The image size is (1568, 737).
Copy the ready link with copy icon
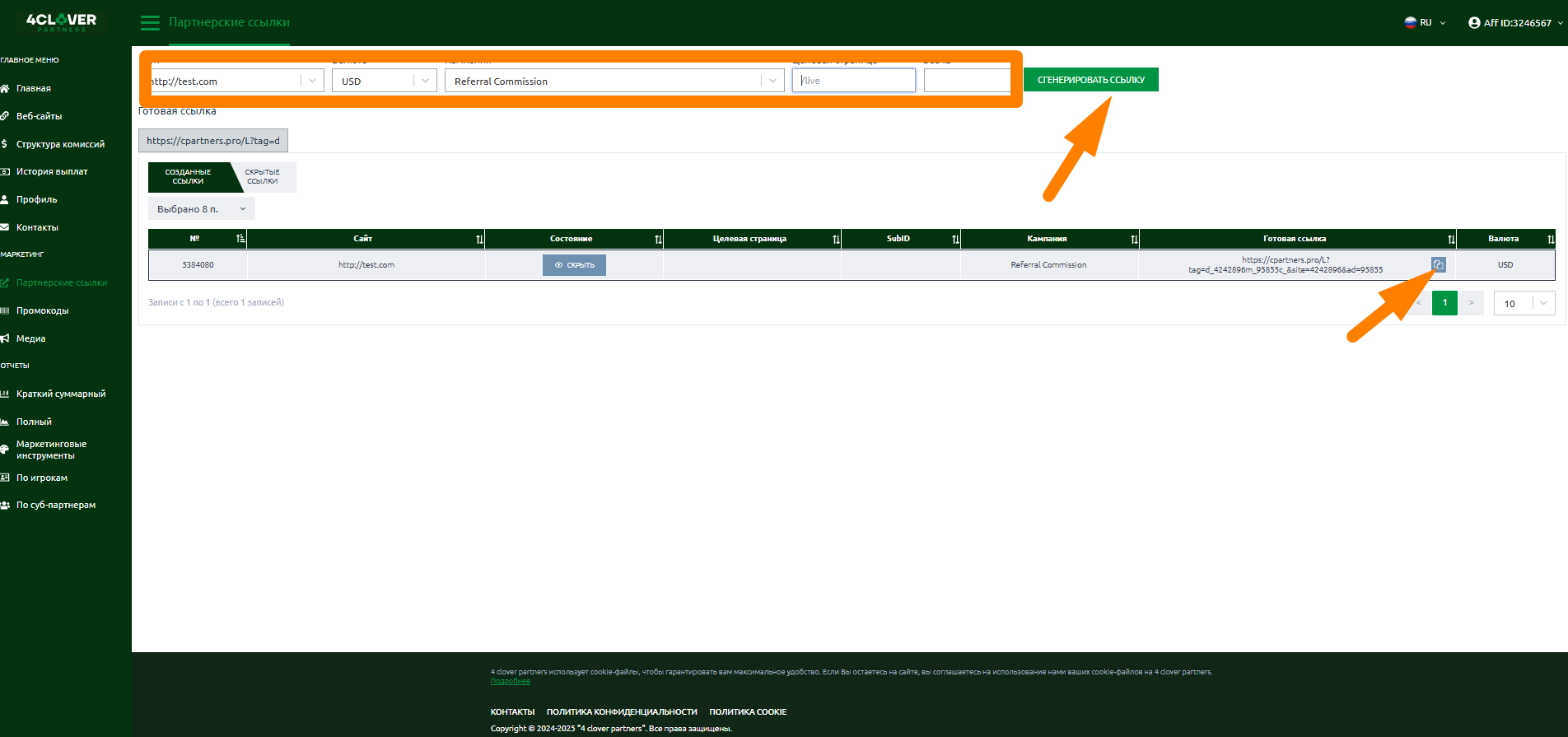point(1438,264)
